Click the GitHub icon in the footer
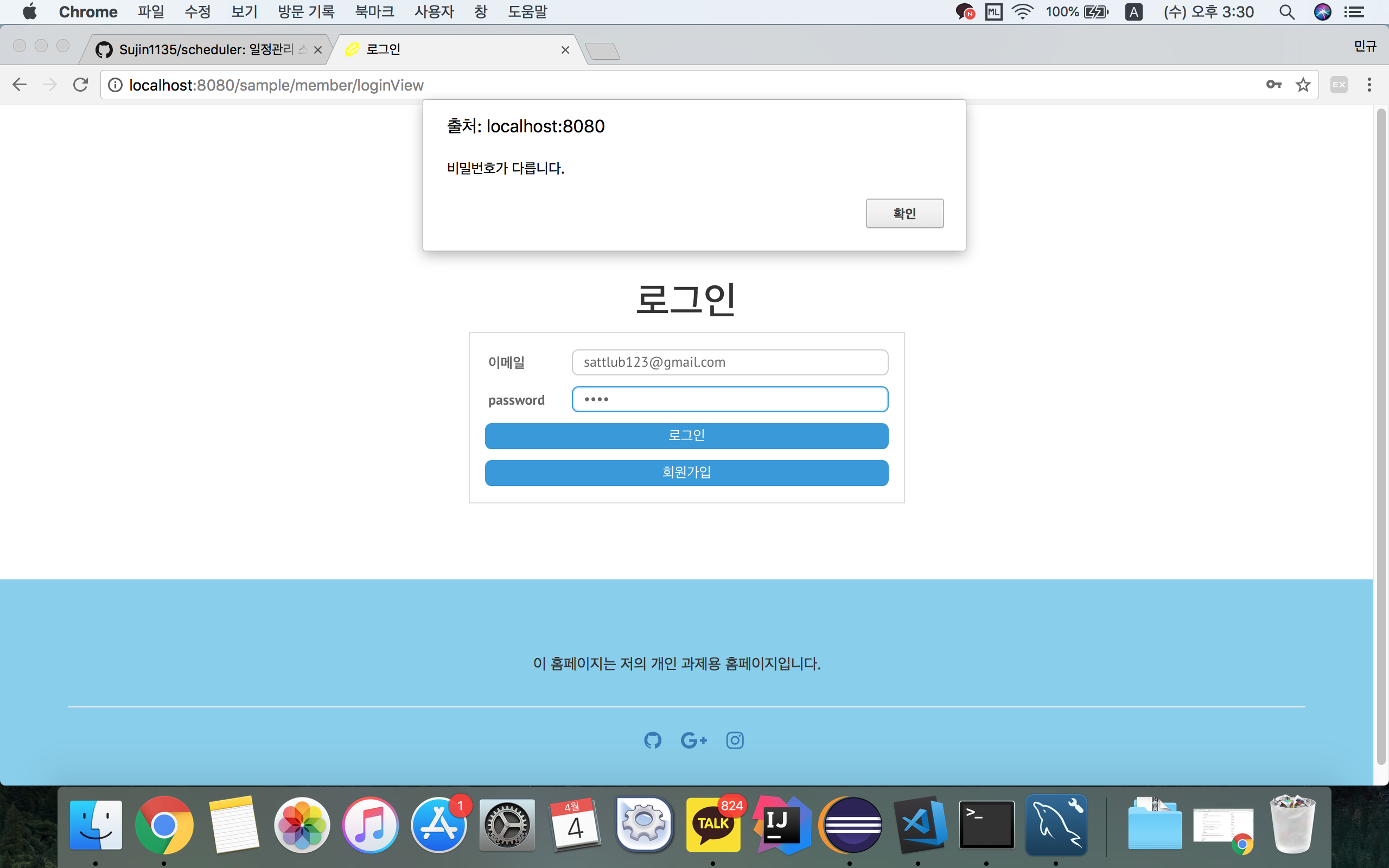This screenshot has height=868, width=1389. (x=653, y=741)
